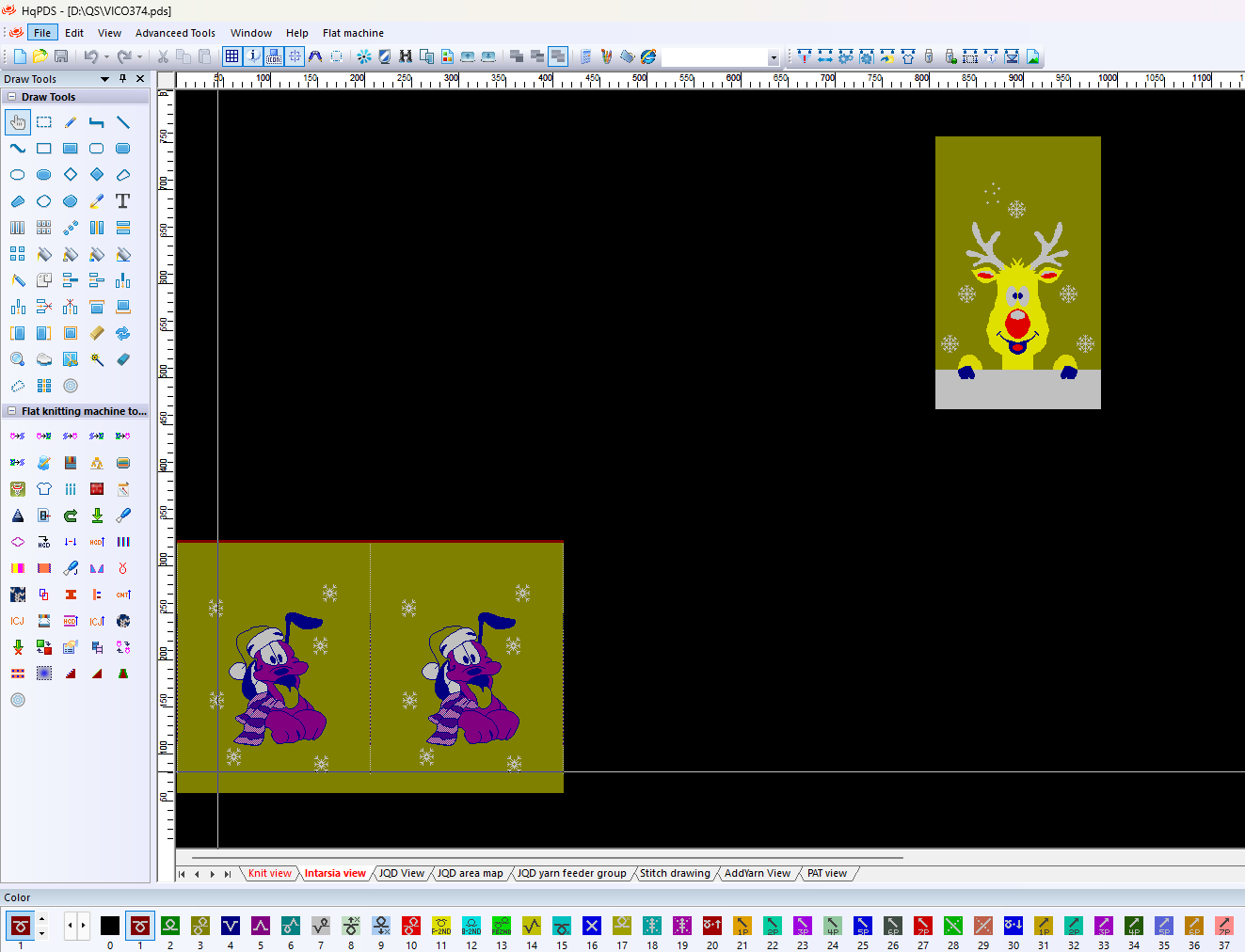This screenshot has height=952, width=1245.
Task: Choose the Text tool in Draw Tools
Action: pos(122,201)
